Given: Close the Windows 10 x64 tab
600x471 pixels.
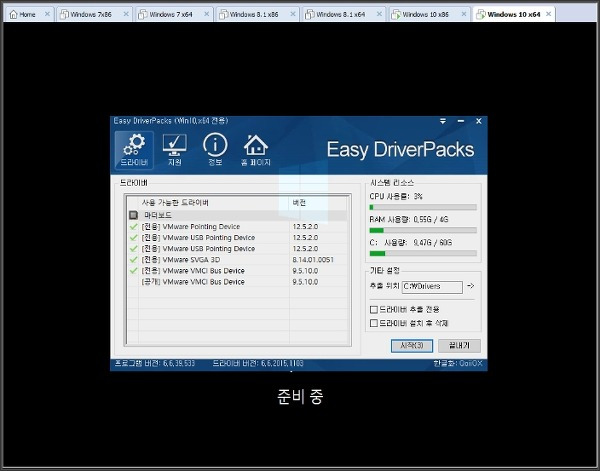Looking at the screenshot, I should (x=548, y=14).
